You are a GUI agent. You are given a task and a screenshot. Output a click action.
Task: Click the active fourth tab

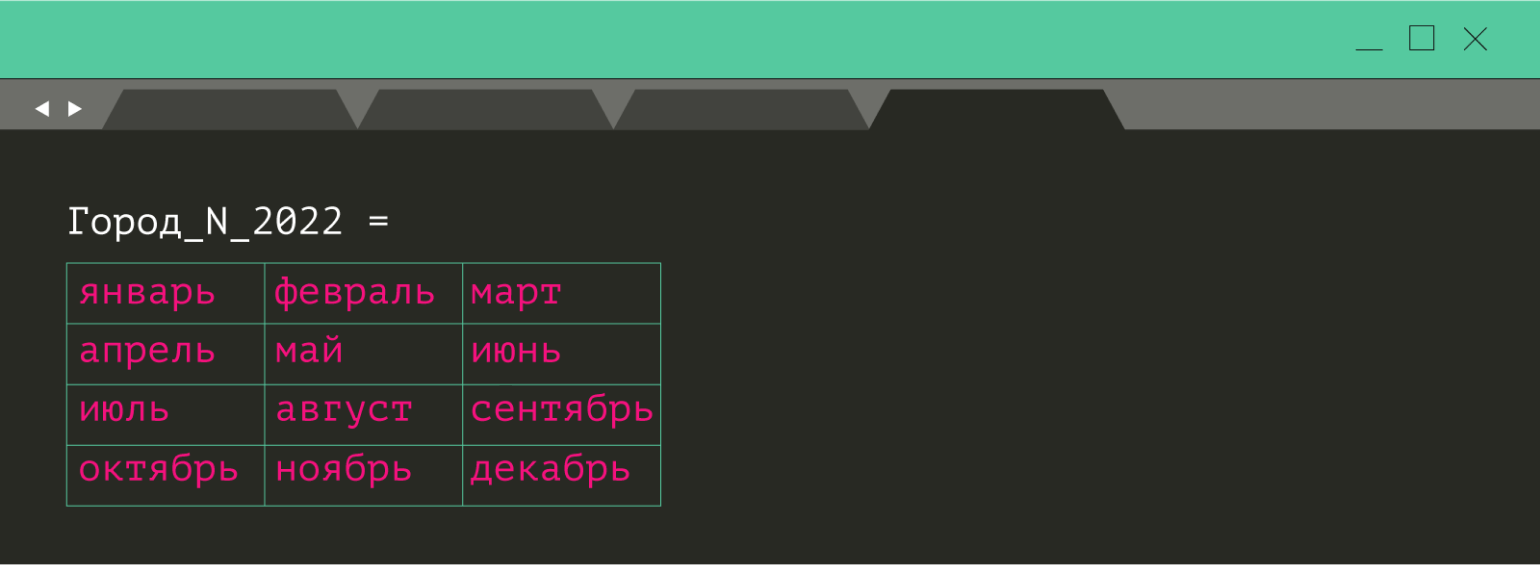point(997,110)
